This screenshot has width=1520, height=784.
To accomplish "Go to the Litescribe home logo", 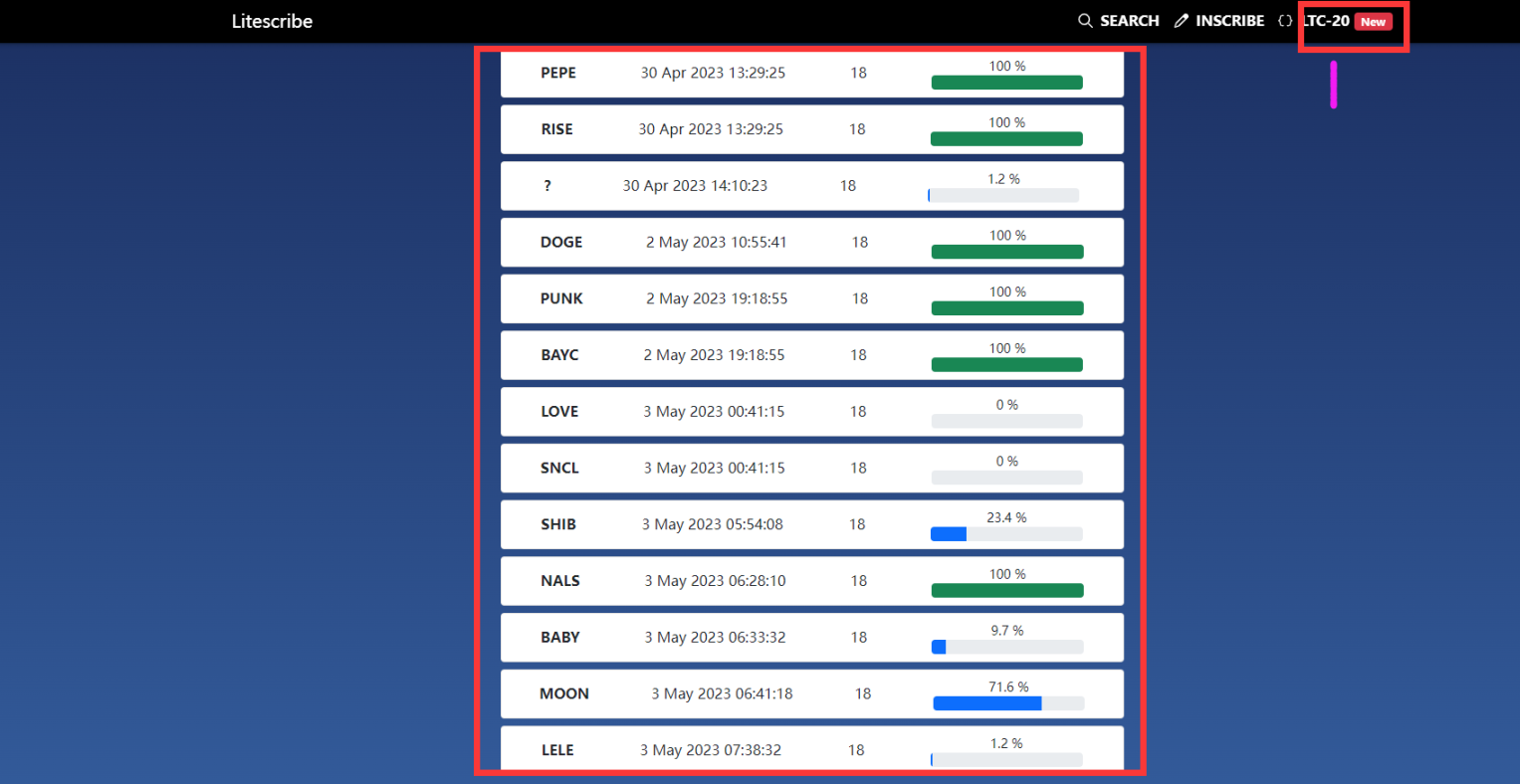I will (x=272, y=21).
